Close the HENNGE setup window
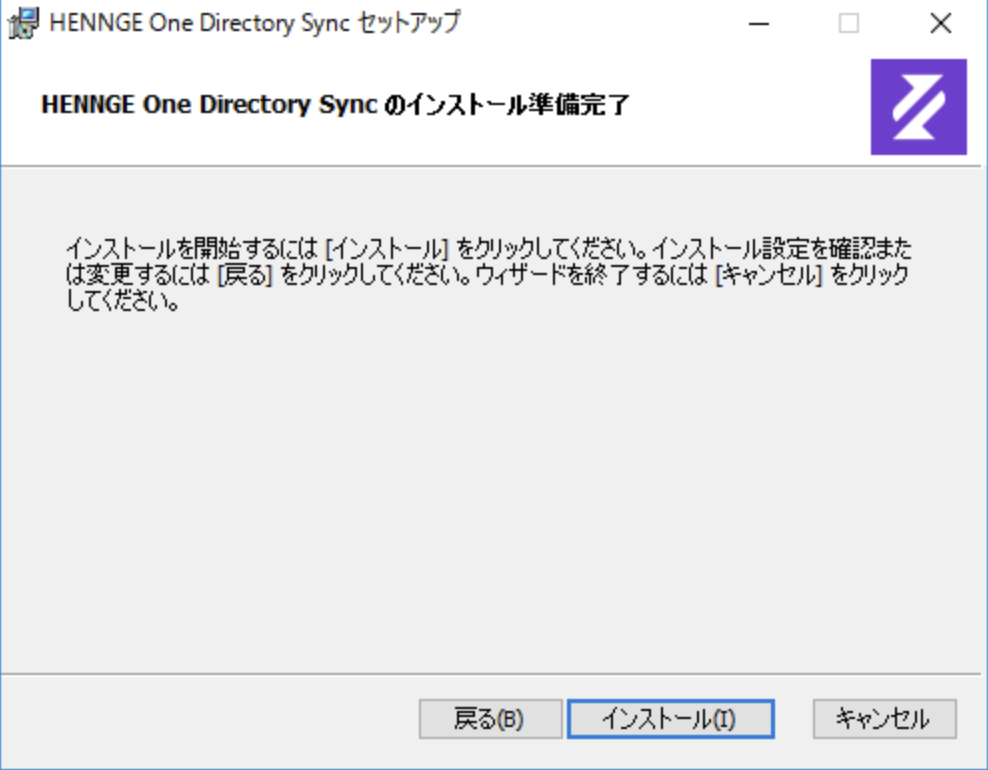 point(941,24)
